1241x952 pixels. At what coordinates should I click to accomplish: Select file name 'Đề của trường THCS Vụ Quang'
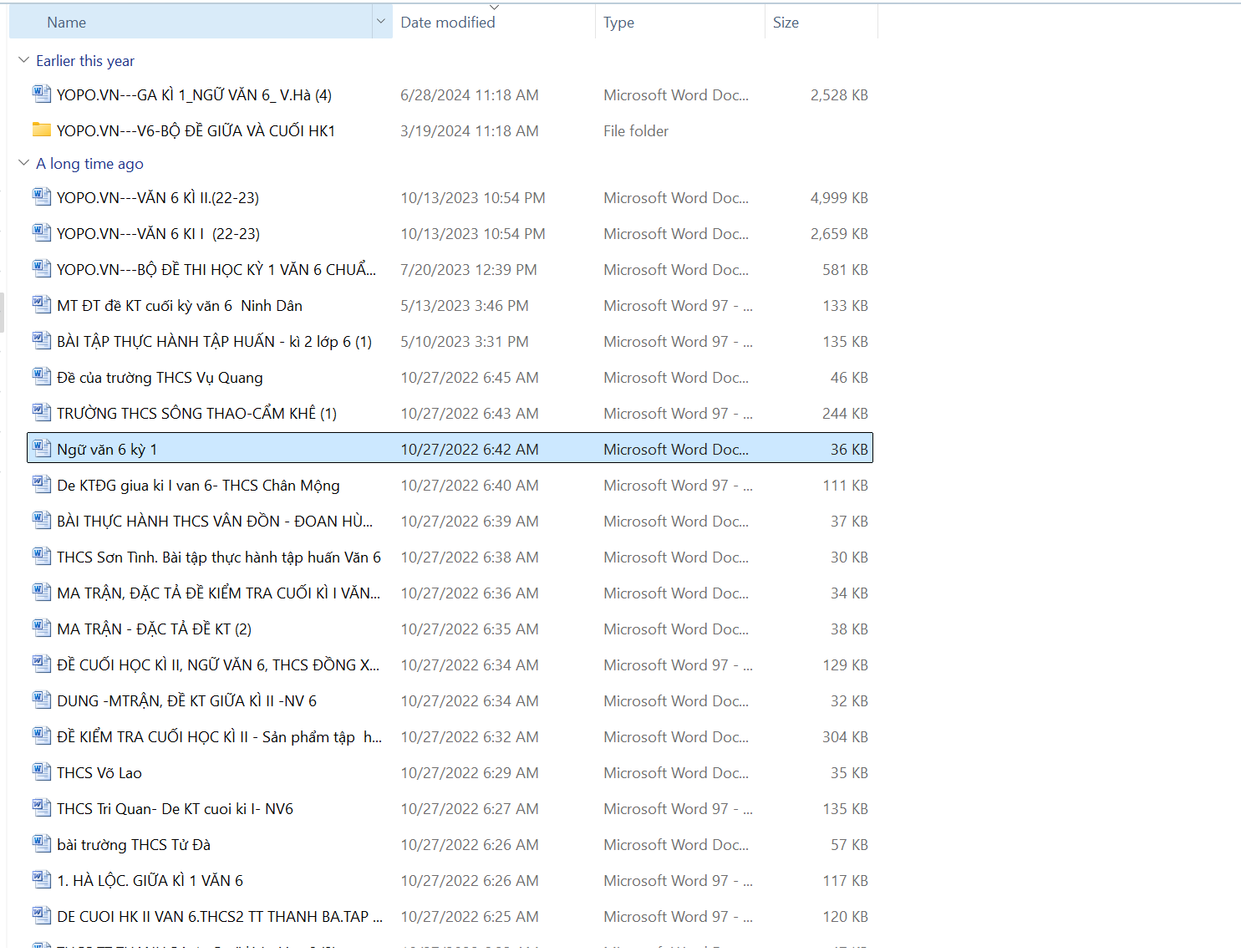pyautogui.click(x=160, y=378)
